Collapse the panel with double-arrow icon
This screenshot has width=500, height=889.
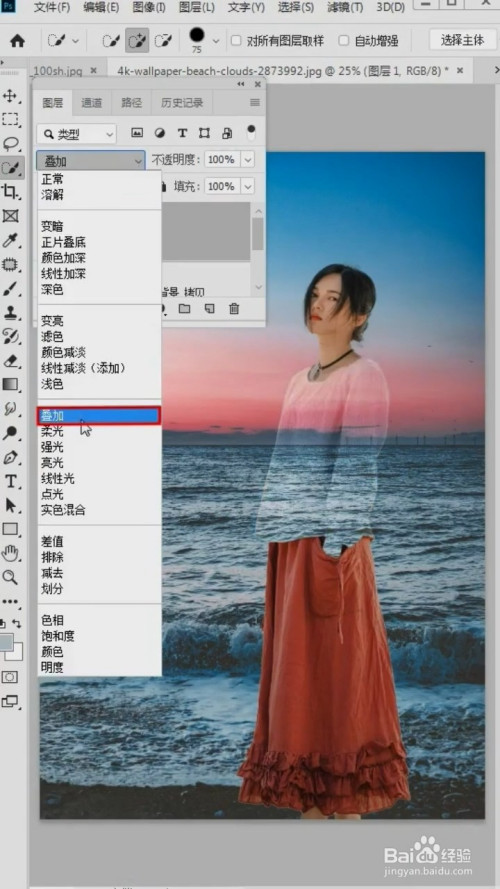(241, 84)
